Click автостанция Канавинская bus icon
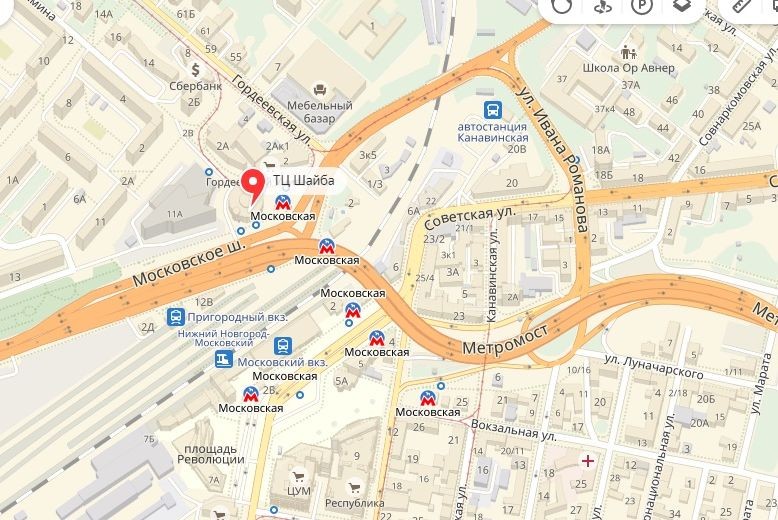Viewport: 778px width, 520px height. point(493,110)
